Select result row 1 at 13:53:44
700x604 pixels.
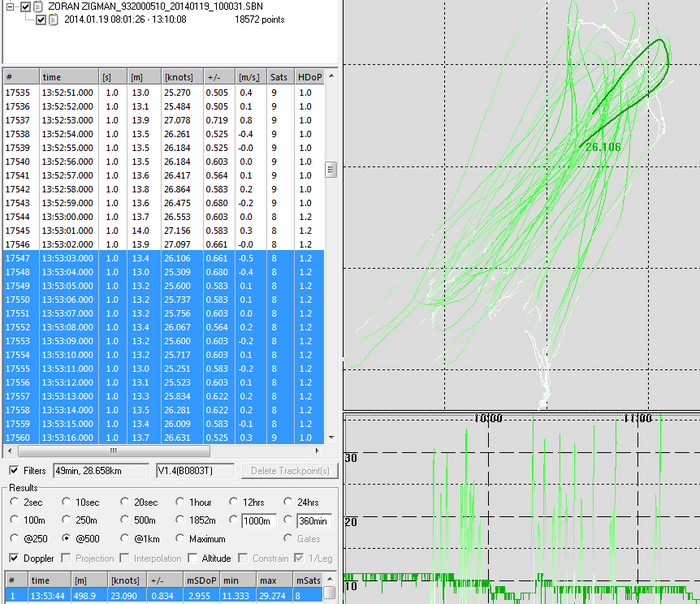pos(163,596)
